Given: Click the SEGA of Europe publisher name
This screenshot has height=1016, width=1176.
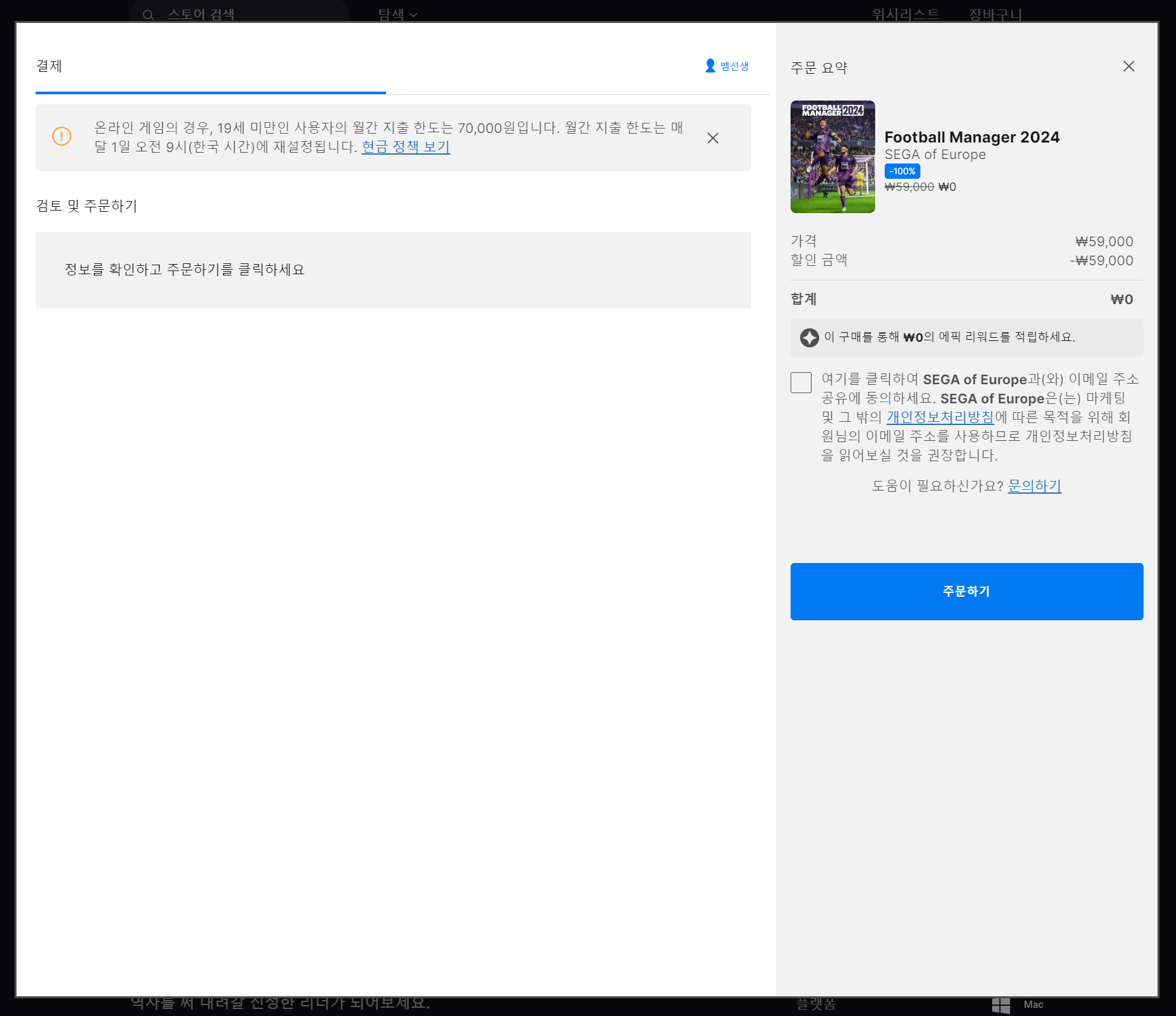Looking at the screenshot, I should 935,155.
